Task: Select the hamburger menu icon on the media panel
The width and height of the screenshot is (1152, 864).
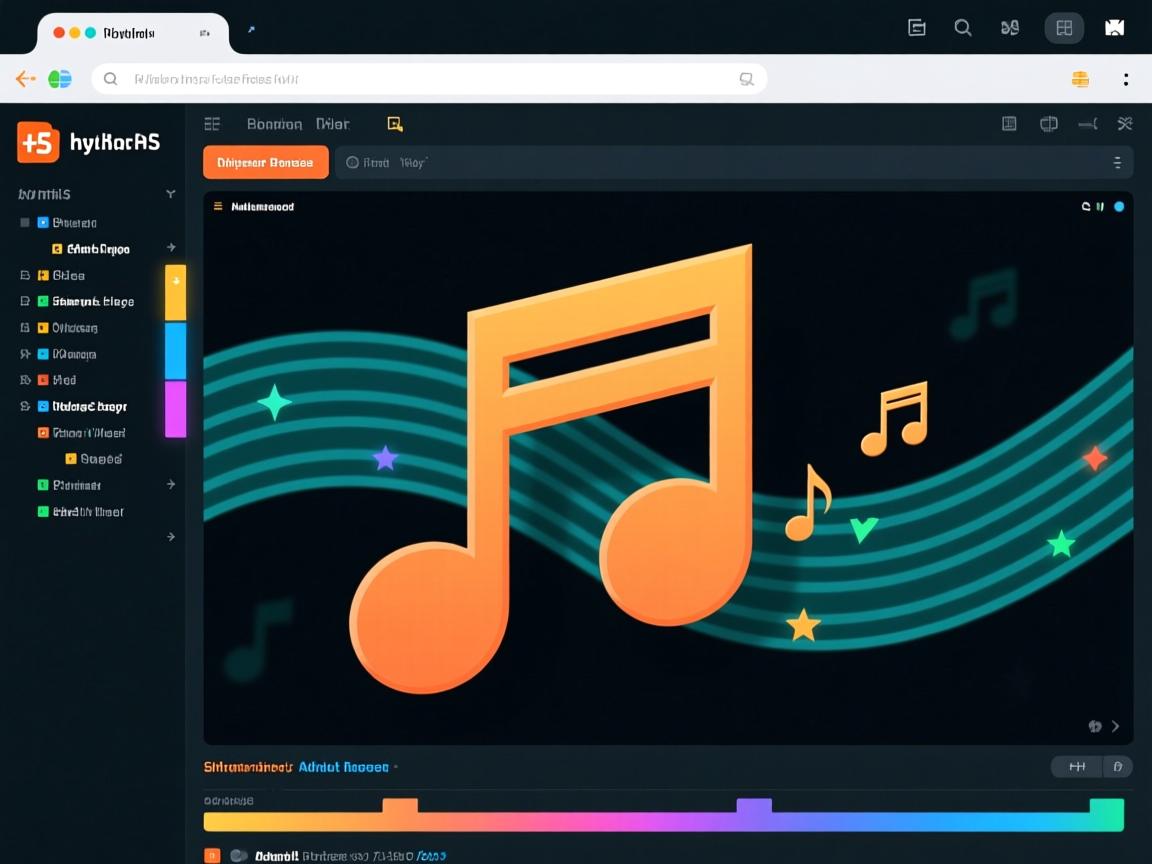Action: (x=218, y=206)
